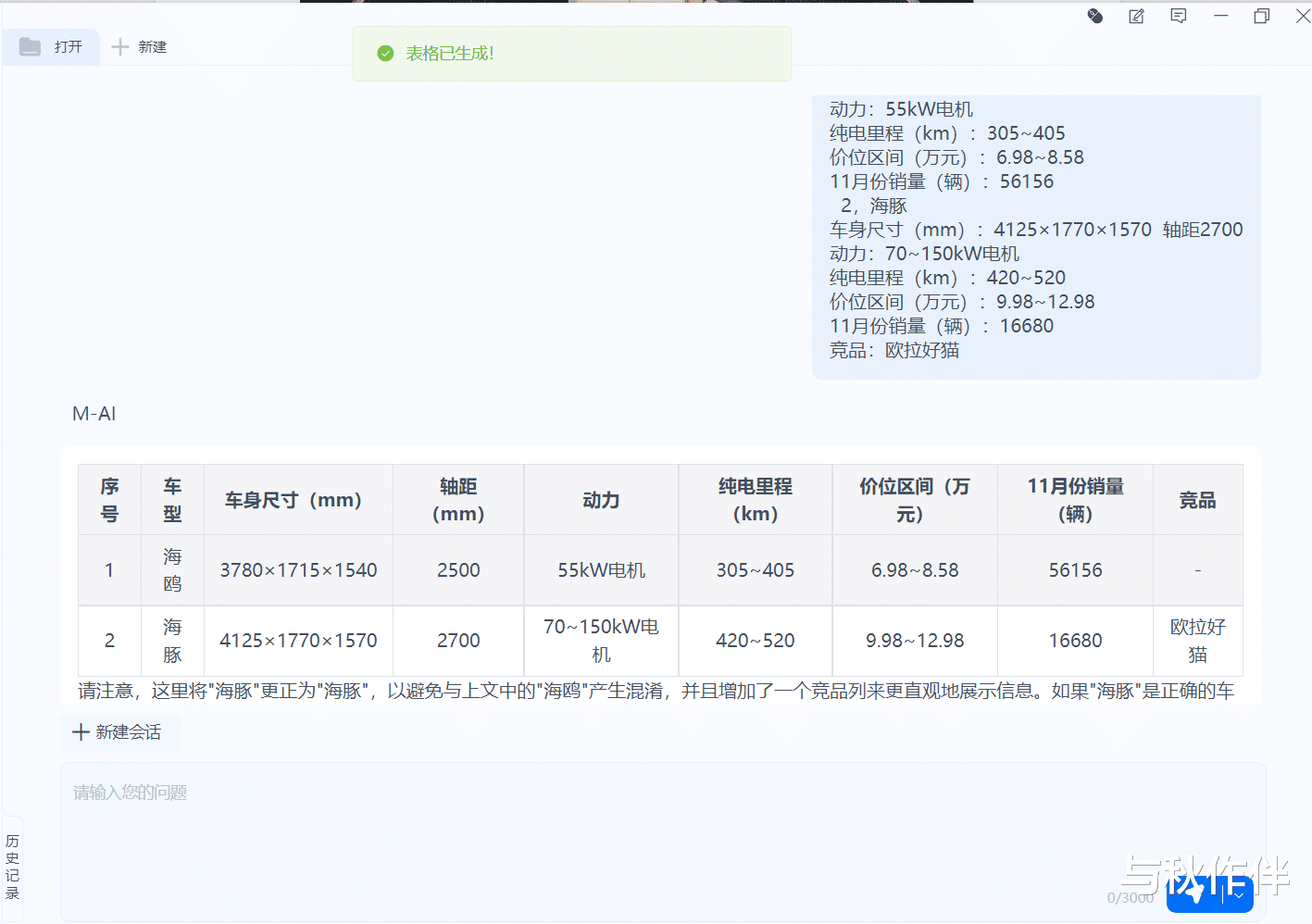Screen dimensions: 1312x924
Task: Select the 16680 sales cell in table
Action: click(1075, 641)
